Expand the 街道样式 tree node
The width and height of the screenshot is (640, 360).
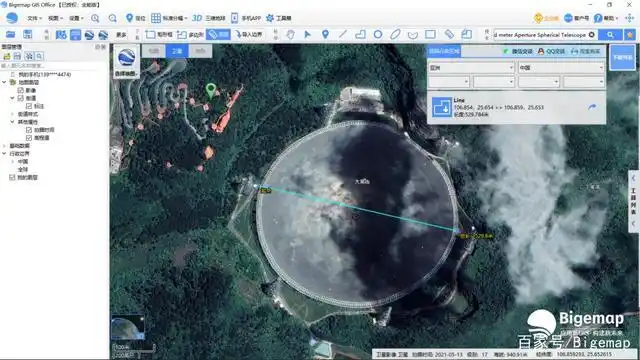[x=12, y=114]
